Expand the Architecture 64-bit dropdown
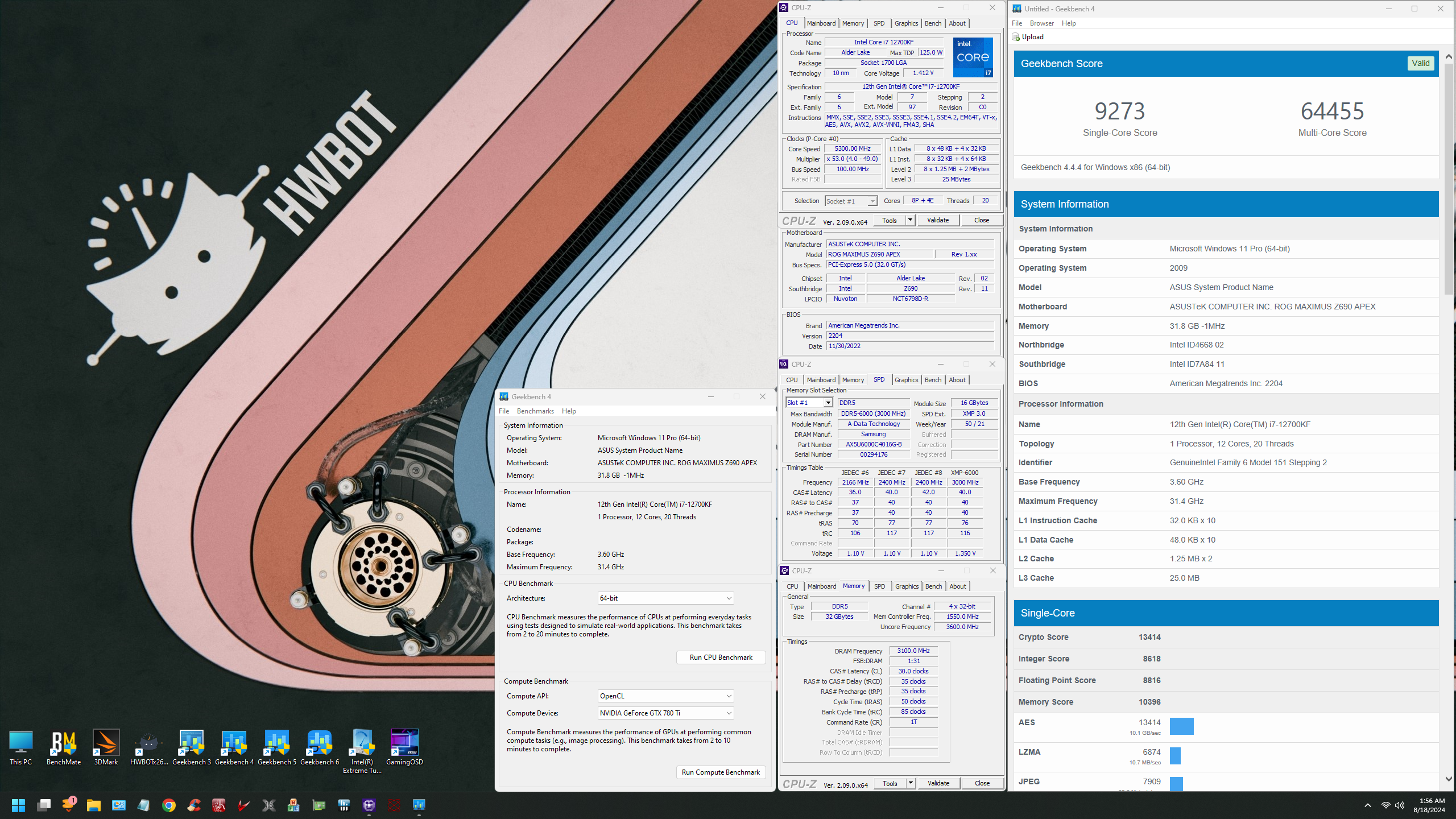The width and height of the screenshot is (1456, 819). point(665,598)
